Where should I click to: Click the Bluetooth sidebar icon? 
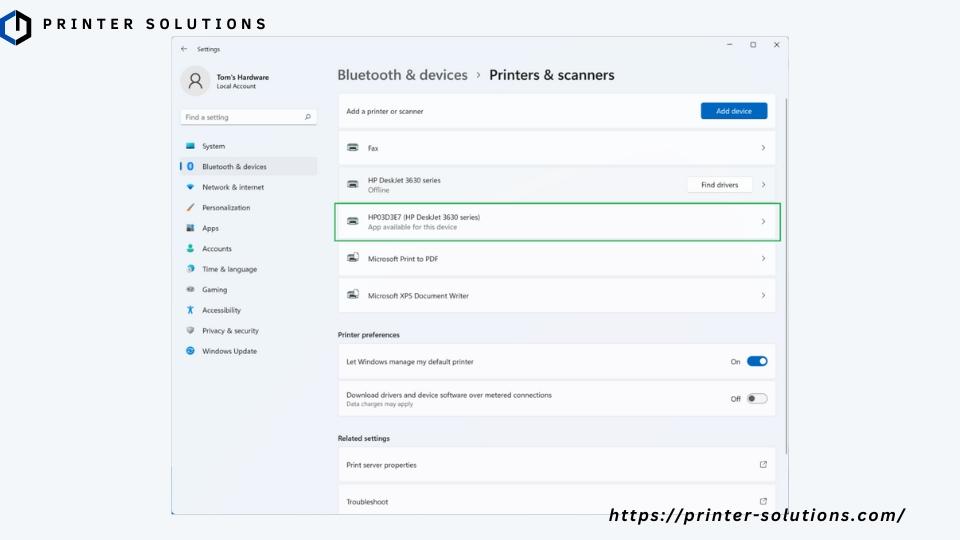pos(190,167)
